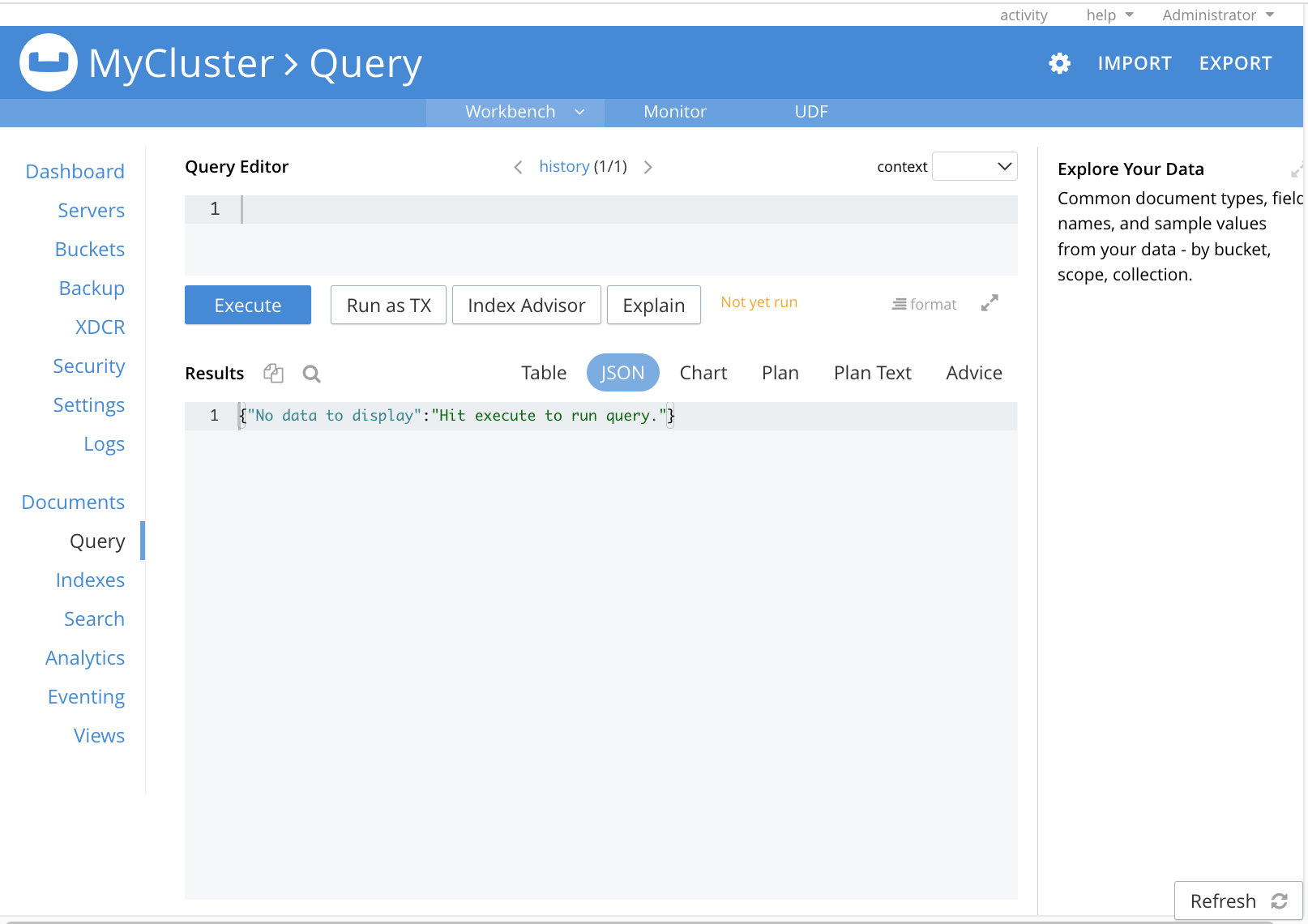Viewport: 1308px width, 924px height.
Task: Expand the query editor to fullscreen
Action: pyautogui.click(x=990, y=303)
